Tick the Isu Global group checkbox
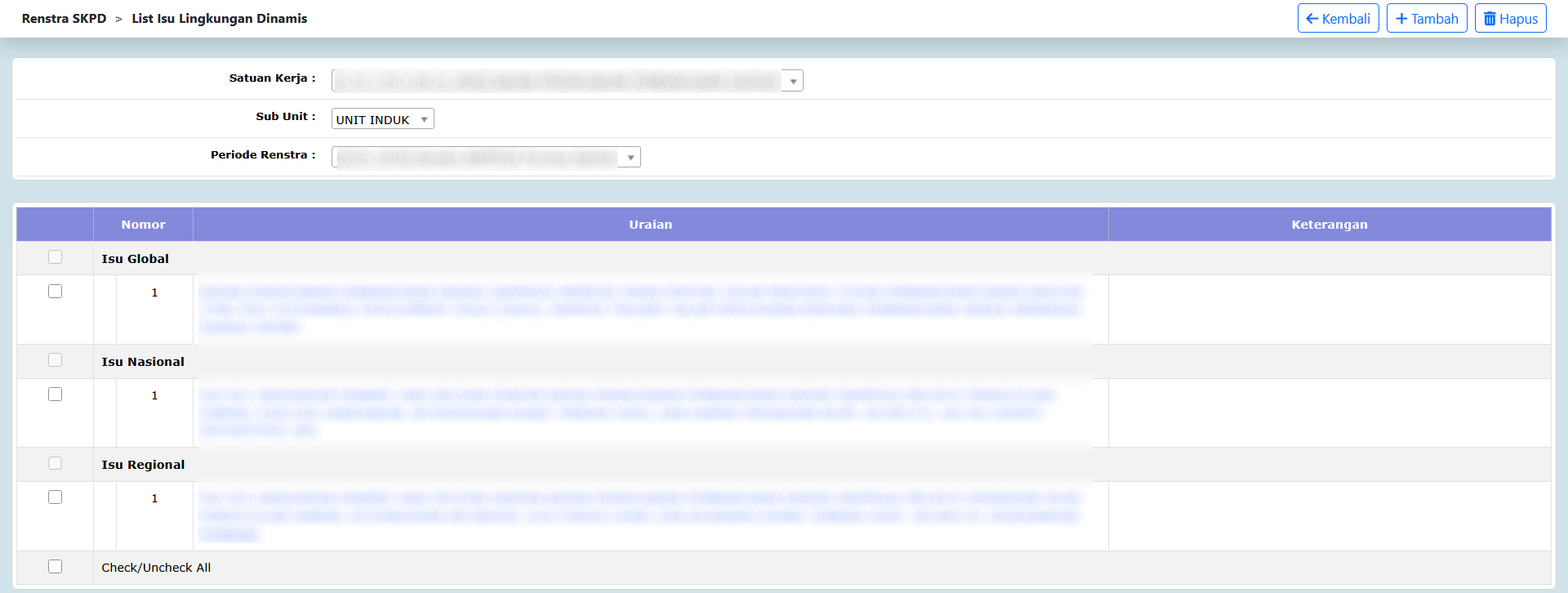Screen dimensions: 1568x593 (56, 257)
